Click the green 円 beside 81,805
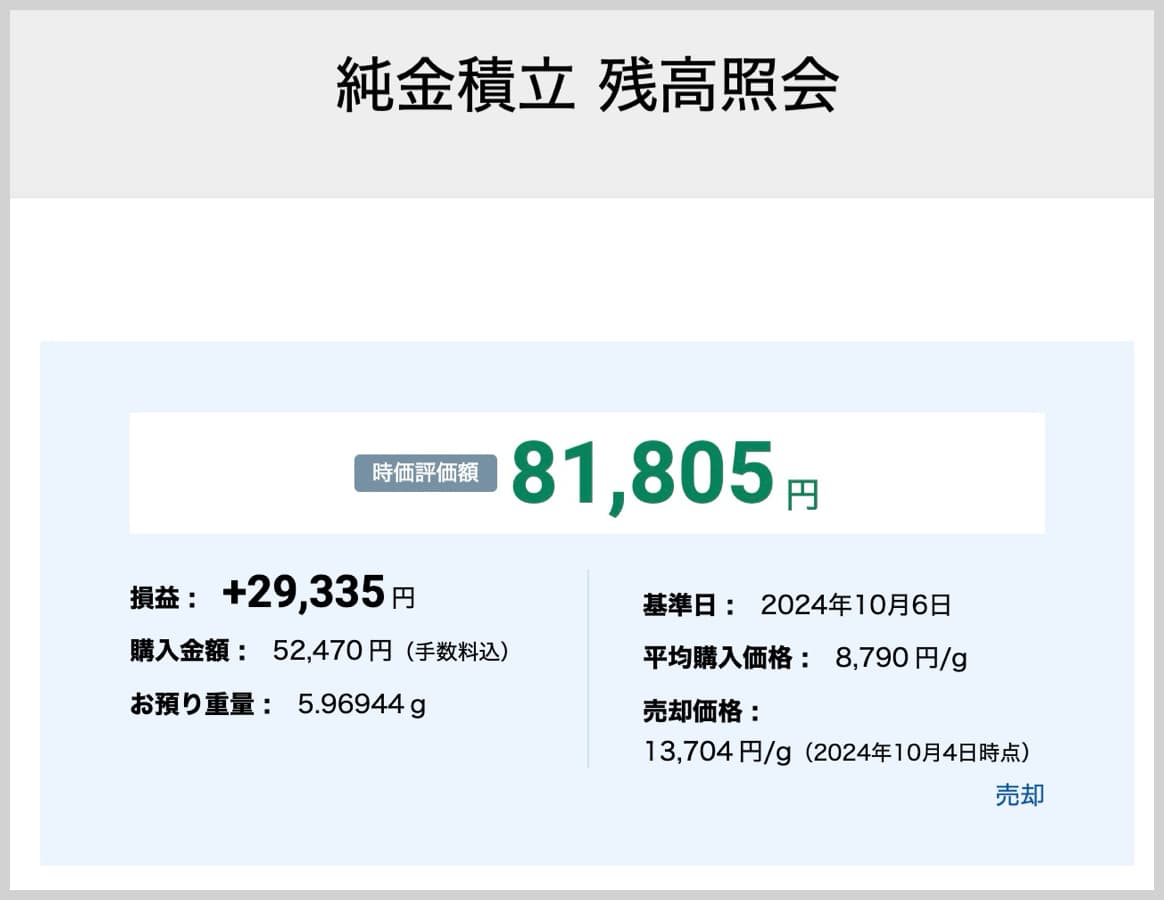The height and width of the screenshot is (900, 1164). (x=802, y=494)
